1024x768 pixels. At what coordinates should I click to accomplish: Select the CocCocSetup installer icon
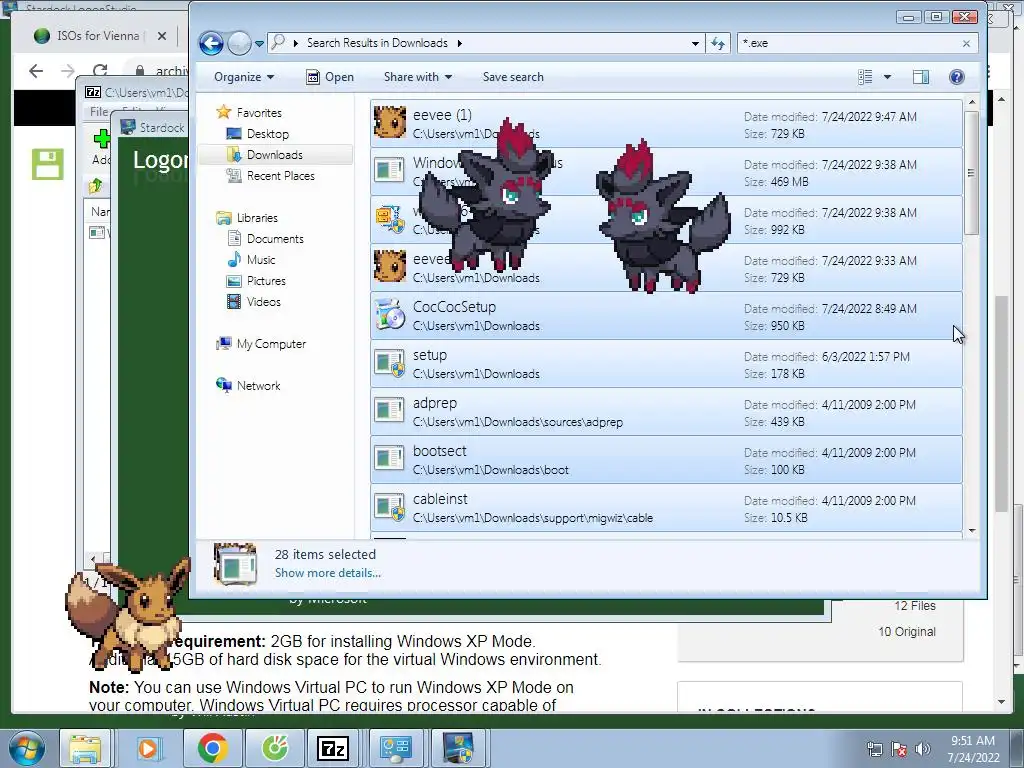click(x=390, y=315)
